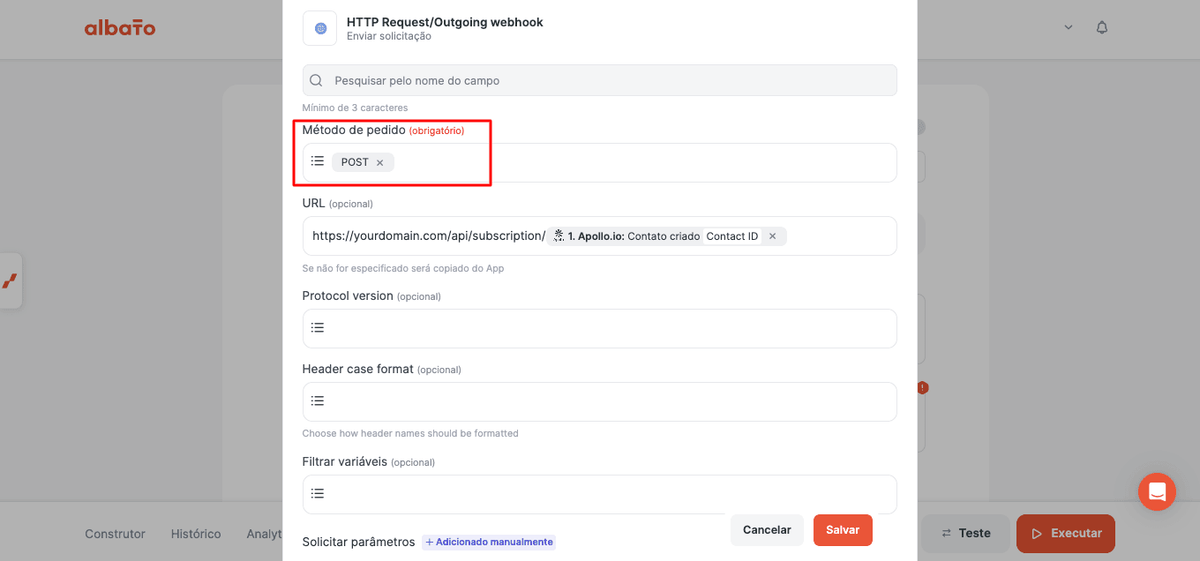
Task: Open the notifications bell
Action: pyautogui.click(x=1102, y=27)
